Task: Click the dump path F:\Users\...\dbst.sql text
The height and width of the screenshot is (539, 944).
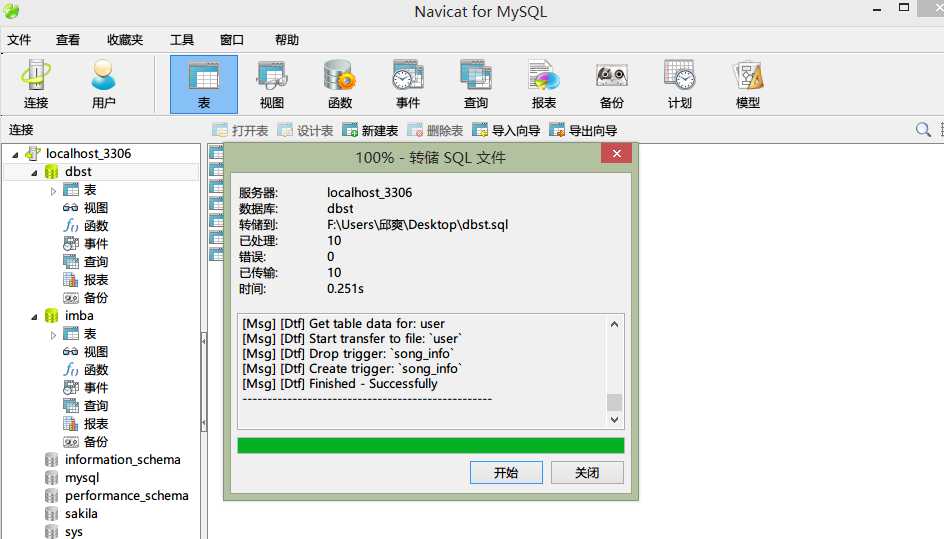Action: 417,225
